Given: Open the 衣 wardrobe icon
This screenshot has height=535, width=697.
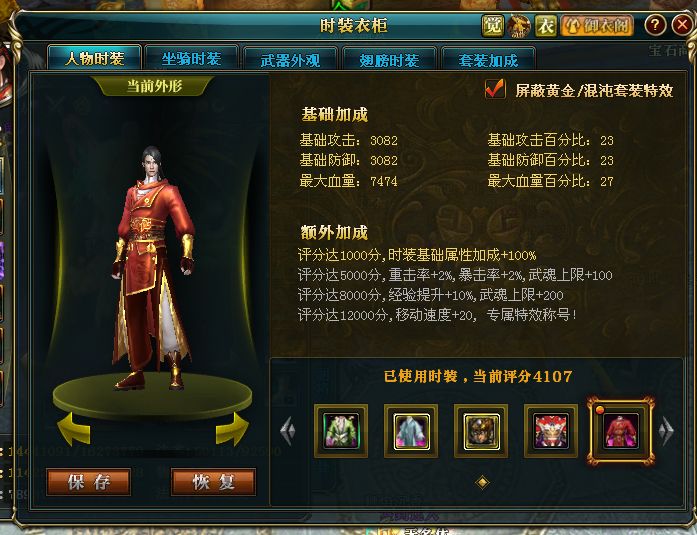Looking at the screenshot, I should (545, 26).
